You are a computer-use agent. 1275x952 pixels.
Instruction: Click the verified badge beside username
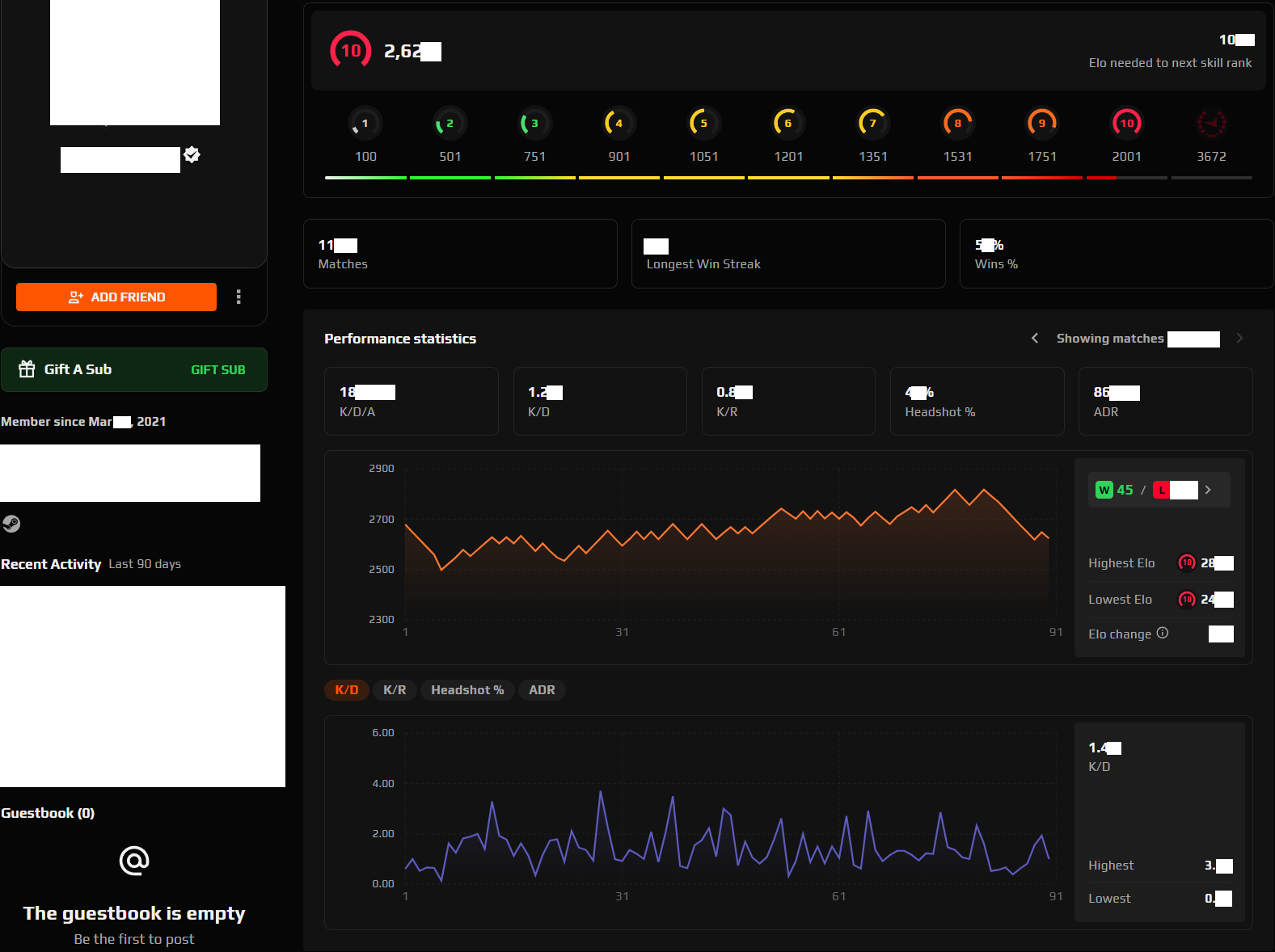tap(192, 154)
